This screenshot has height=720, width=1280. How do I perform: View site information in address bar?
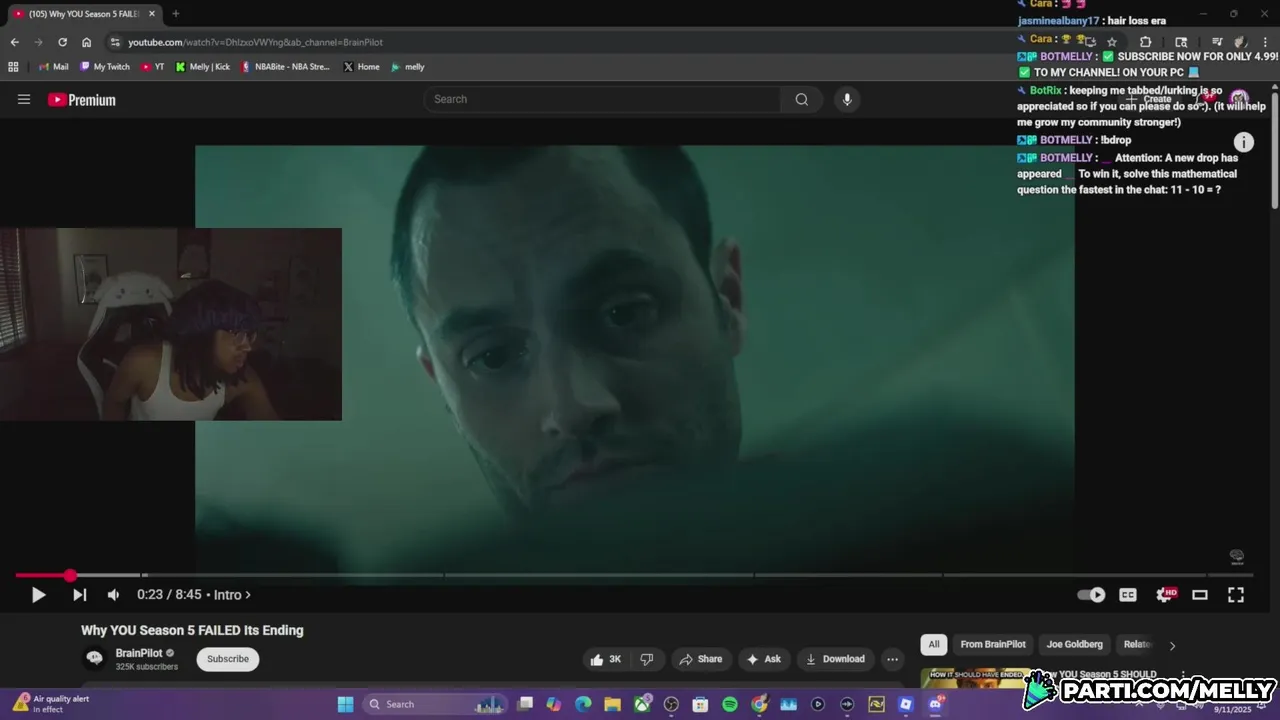(115, 42)
